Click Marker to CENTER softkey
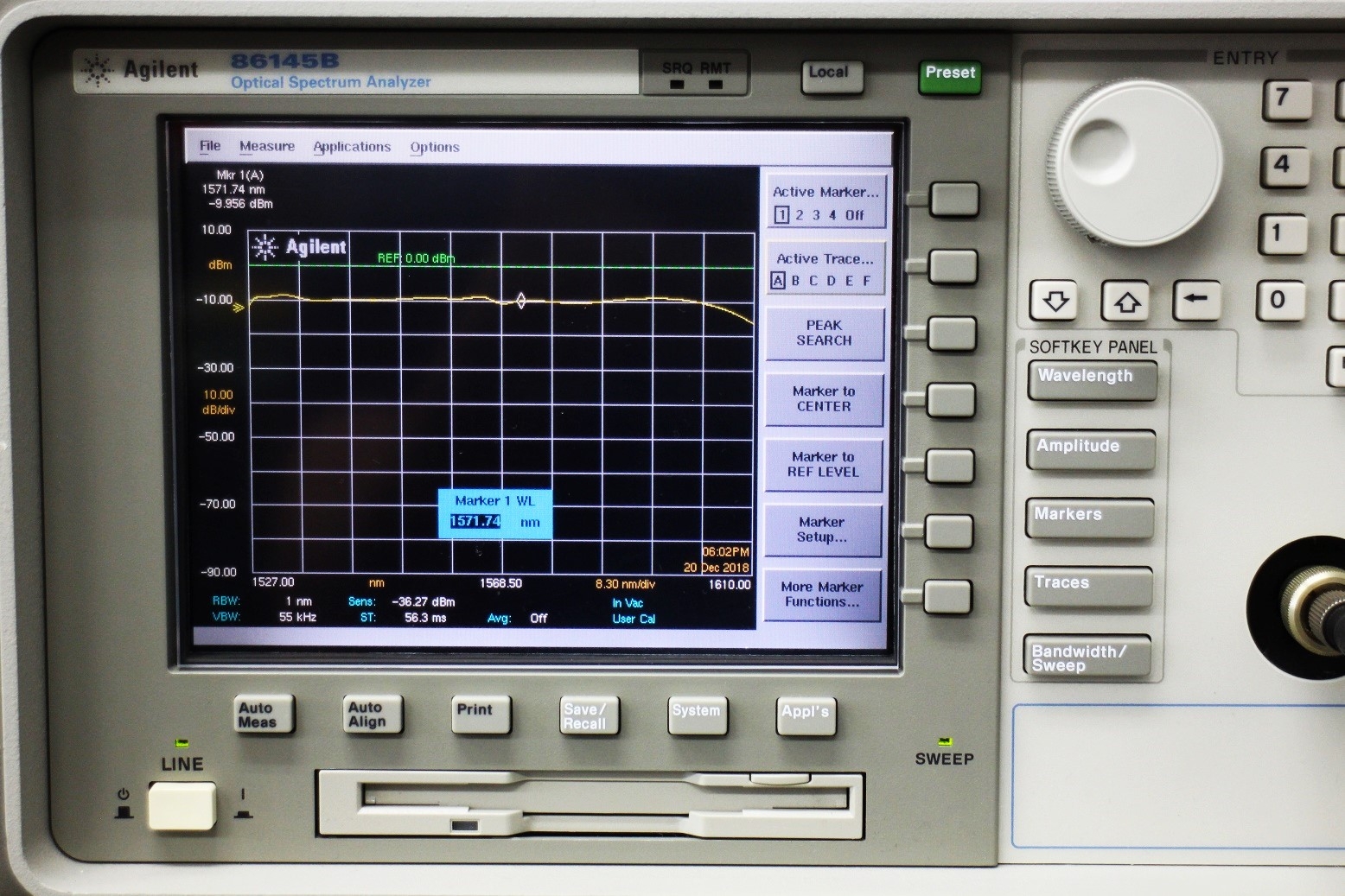 tap(824, 399)
